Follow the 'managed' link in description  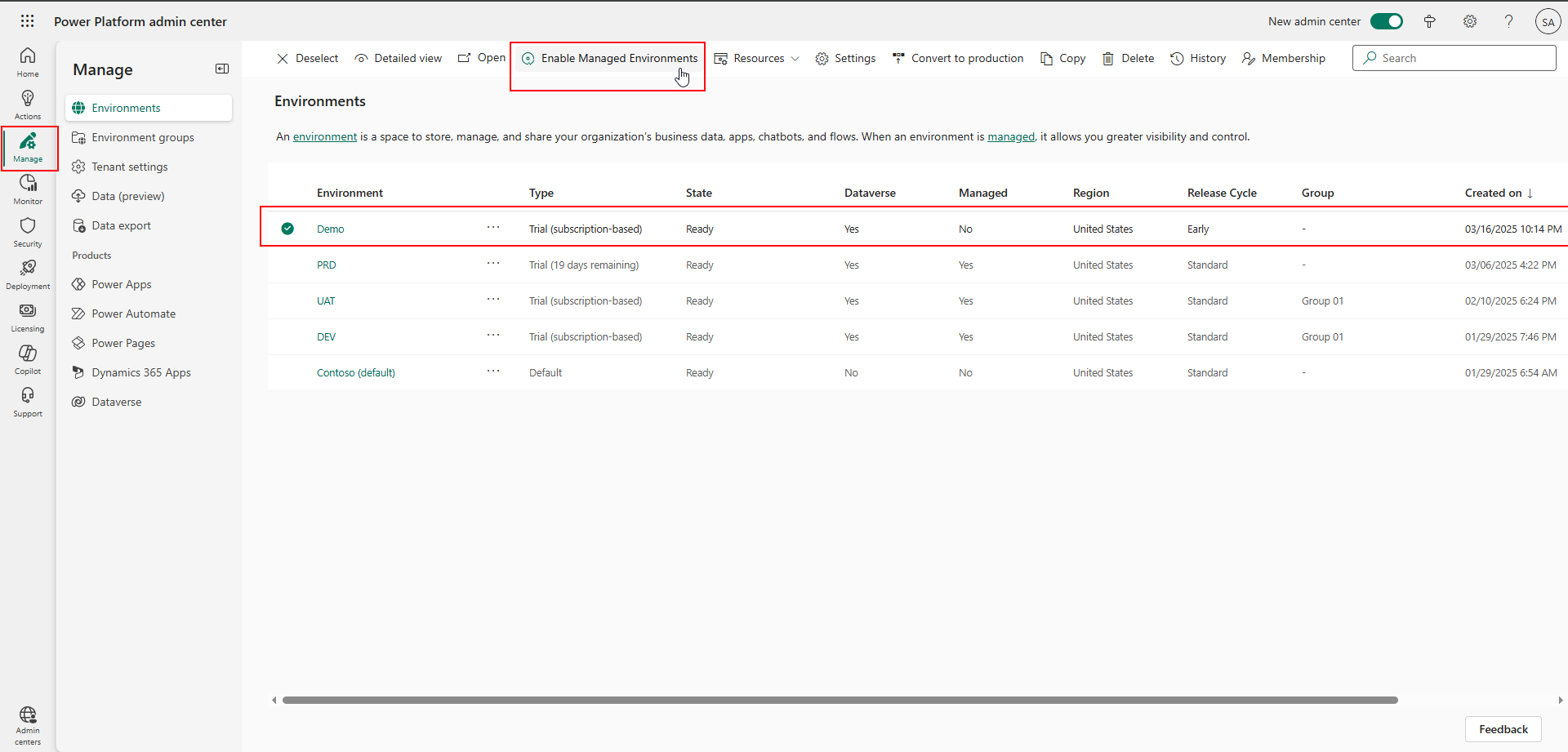click(1011, 136)
